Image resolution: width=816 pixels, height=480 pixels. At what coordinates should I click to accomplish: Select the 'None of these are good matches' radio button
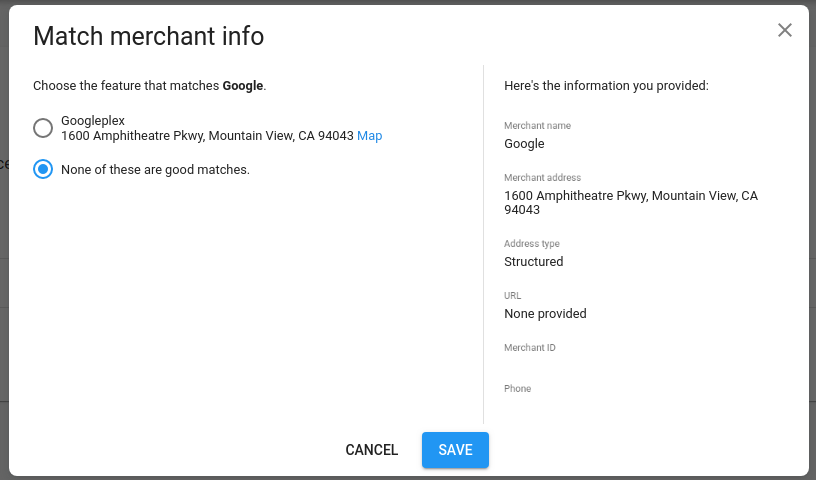pyautogui.click(x=43, y=169)
